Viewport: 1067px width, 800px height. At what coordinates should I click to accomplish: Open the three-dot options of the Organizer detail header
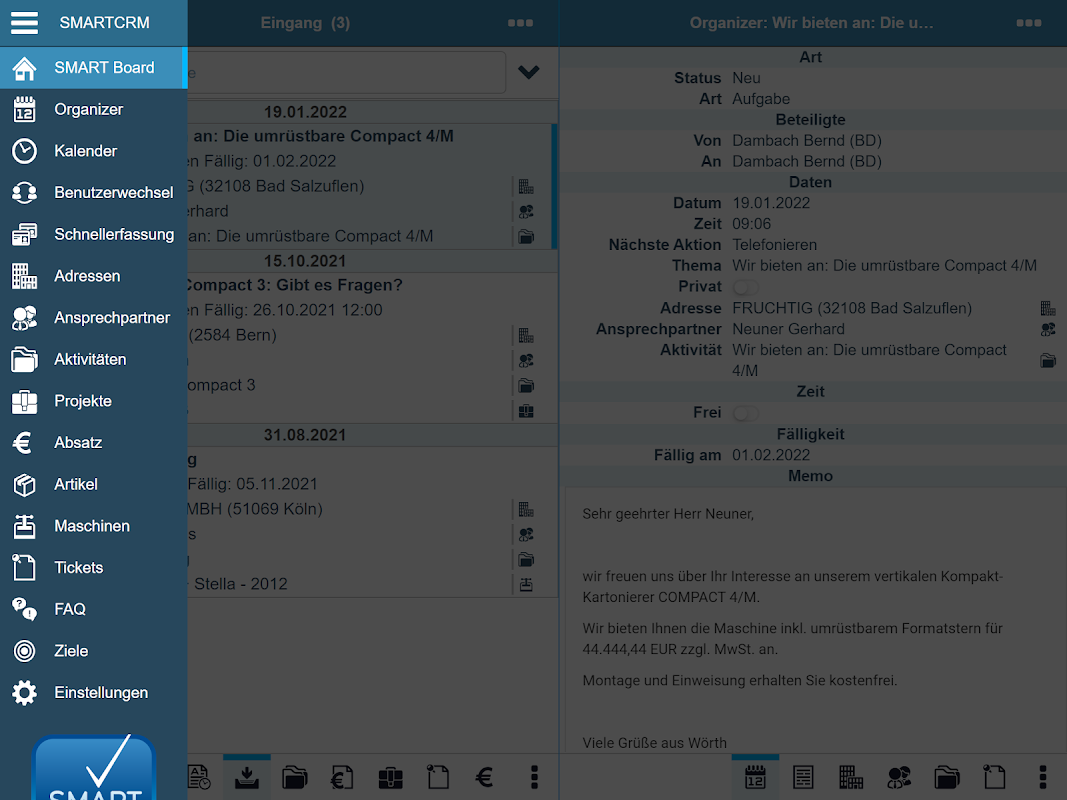(x=1029, y=23)
